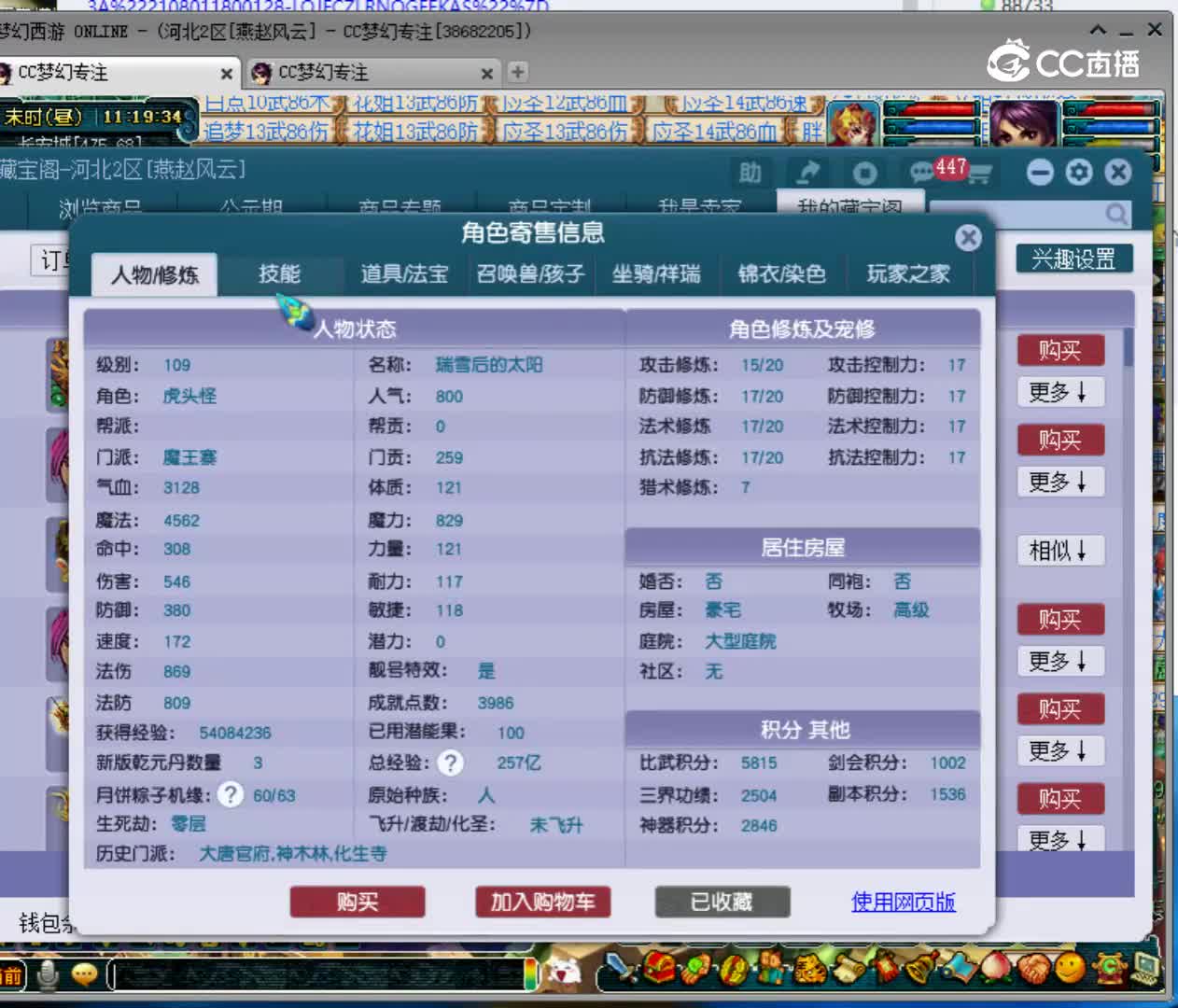
Task: Click the green give-hand icon in bottom toolbar
Action: point(695,968)
